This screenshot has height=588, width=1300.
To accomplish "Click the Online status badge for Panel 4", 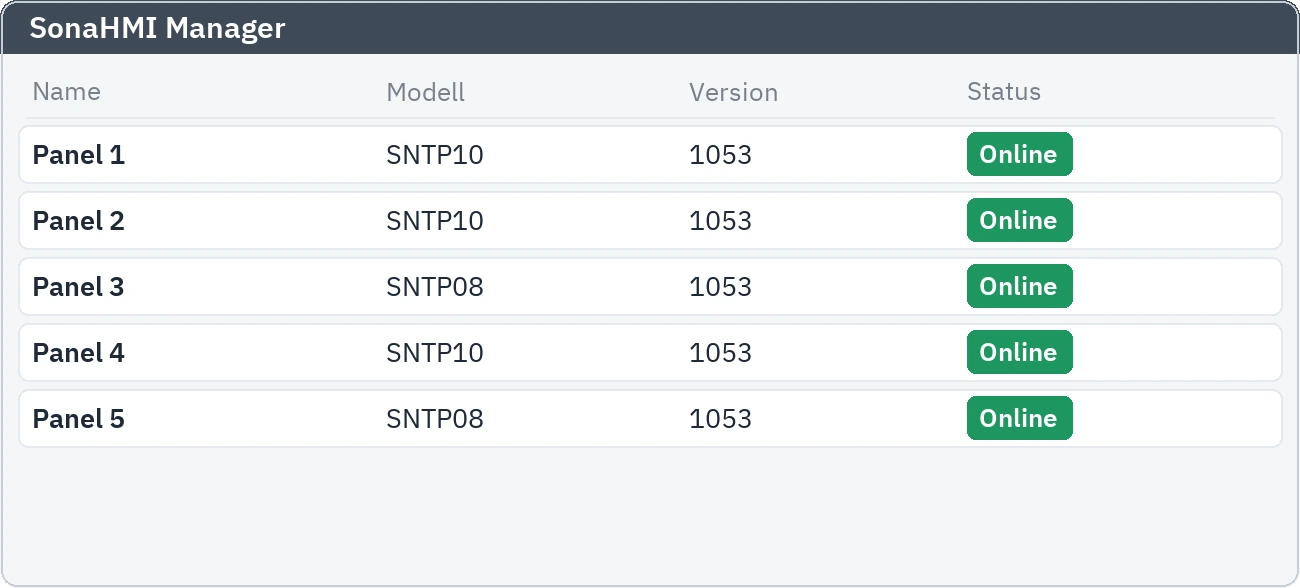I will click(x=1019, y=353).
